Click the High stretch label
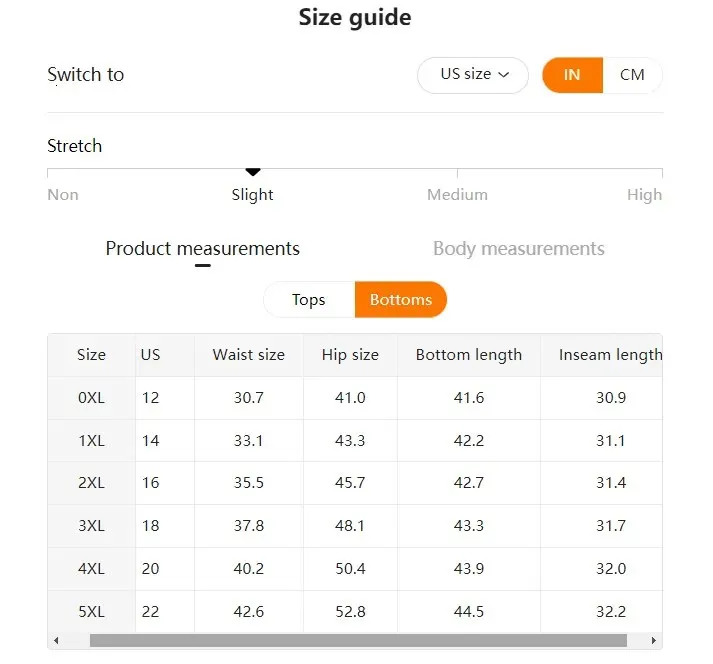Screen dimensions: 713x664 [x=644, y=195]
